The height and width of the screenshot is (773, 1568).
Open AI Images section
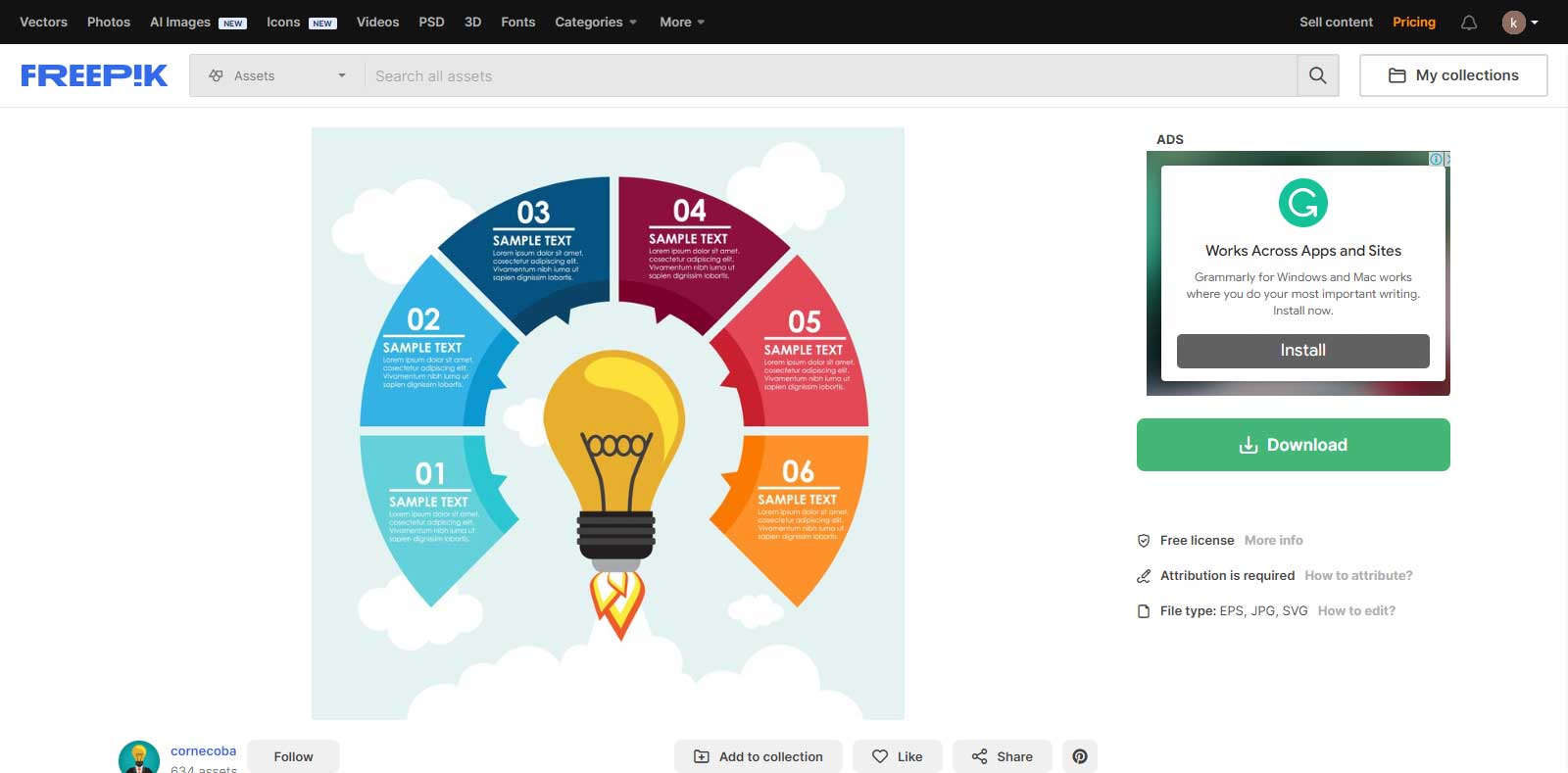197,22
